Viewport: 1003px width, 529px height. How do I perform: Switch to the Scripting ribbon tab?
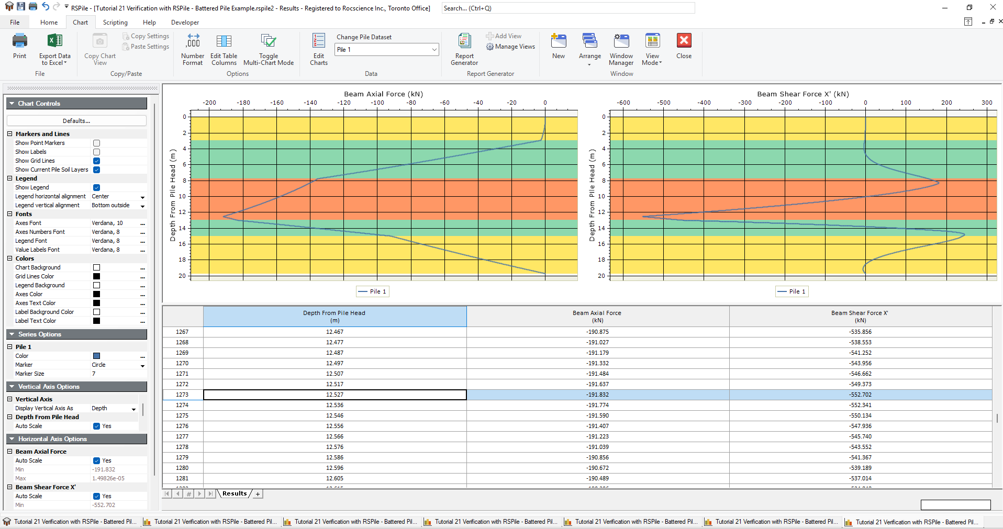tap(115, 22)
